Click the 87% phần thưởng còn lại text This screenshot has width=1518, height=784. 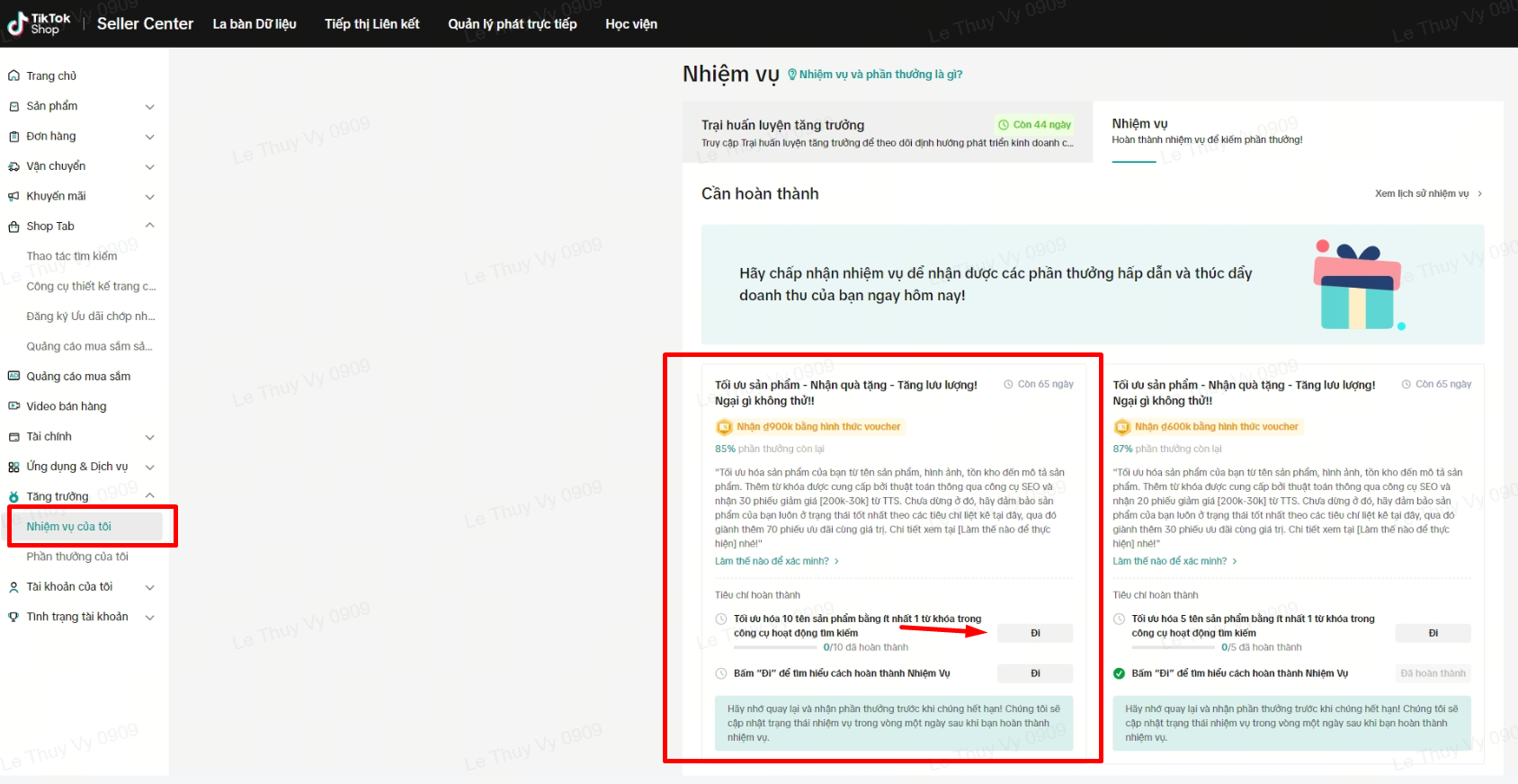click(x=1167, y=449)
